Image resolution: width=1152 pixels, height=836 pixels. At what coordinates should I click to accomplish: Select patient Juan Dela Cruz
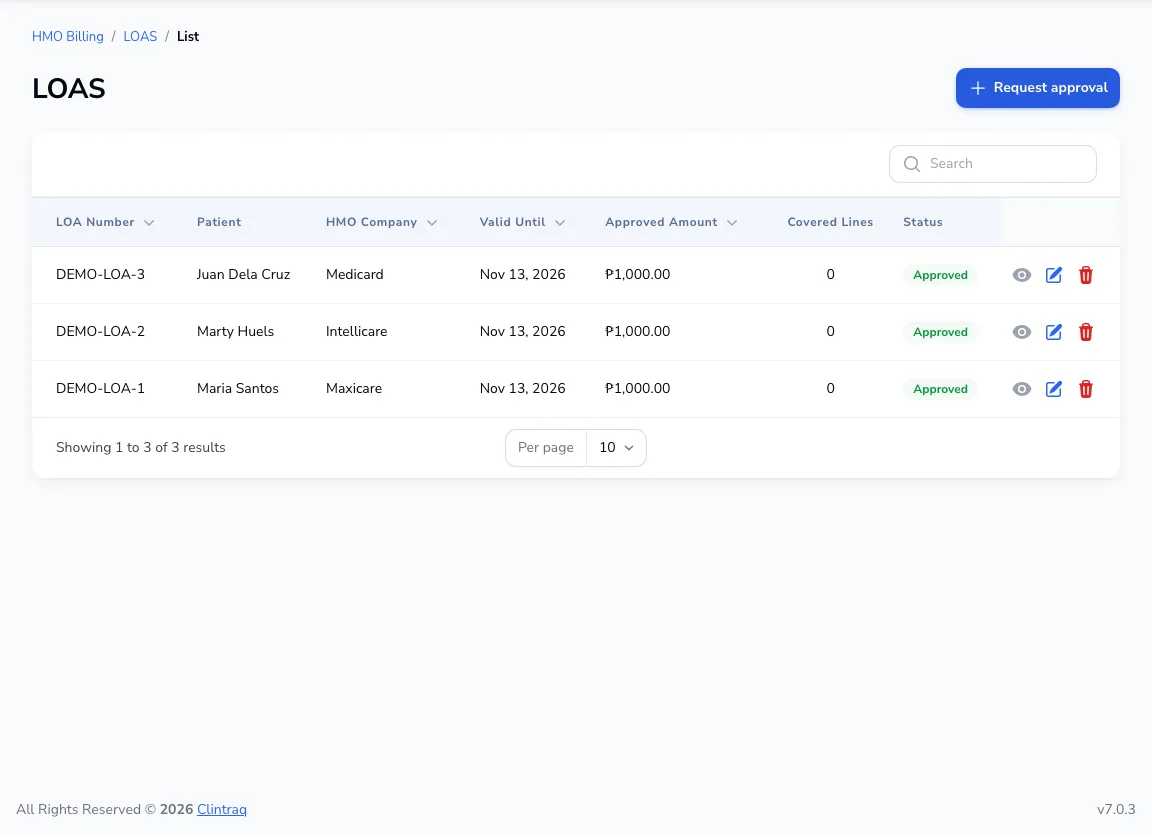point(243,275)
